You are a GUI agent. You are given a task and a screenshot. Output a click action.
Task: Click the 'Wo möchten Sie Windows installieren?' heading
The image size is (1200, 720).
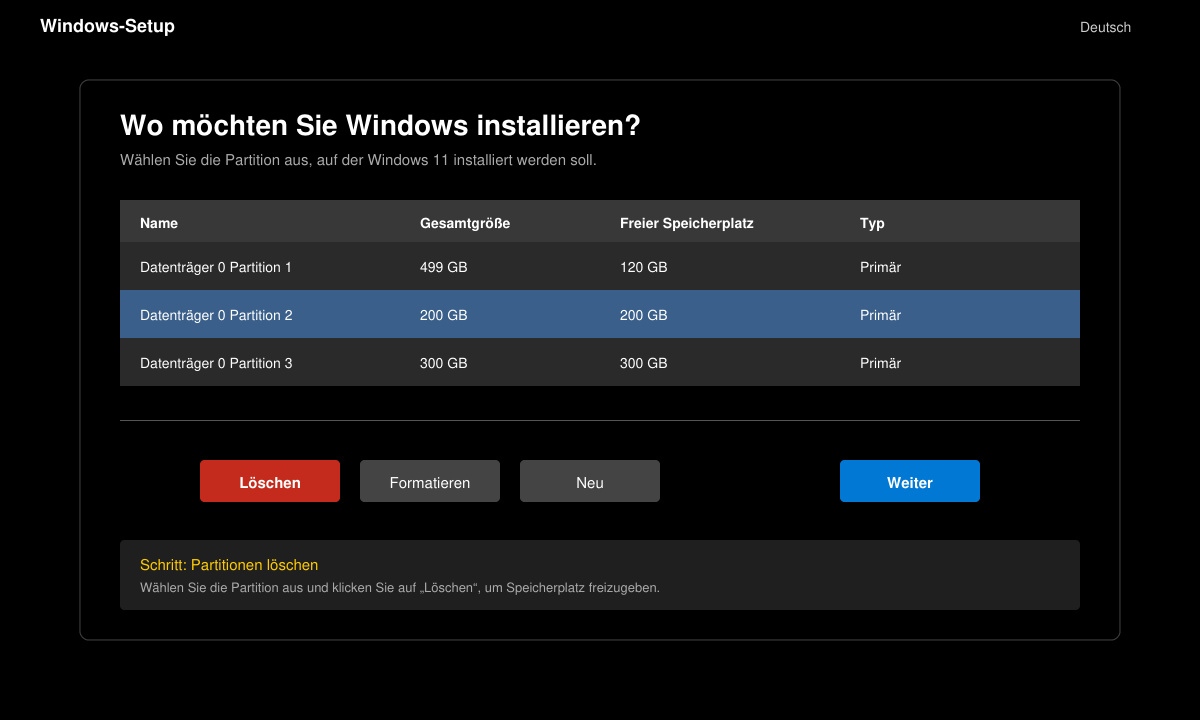point(380,126)
